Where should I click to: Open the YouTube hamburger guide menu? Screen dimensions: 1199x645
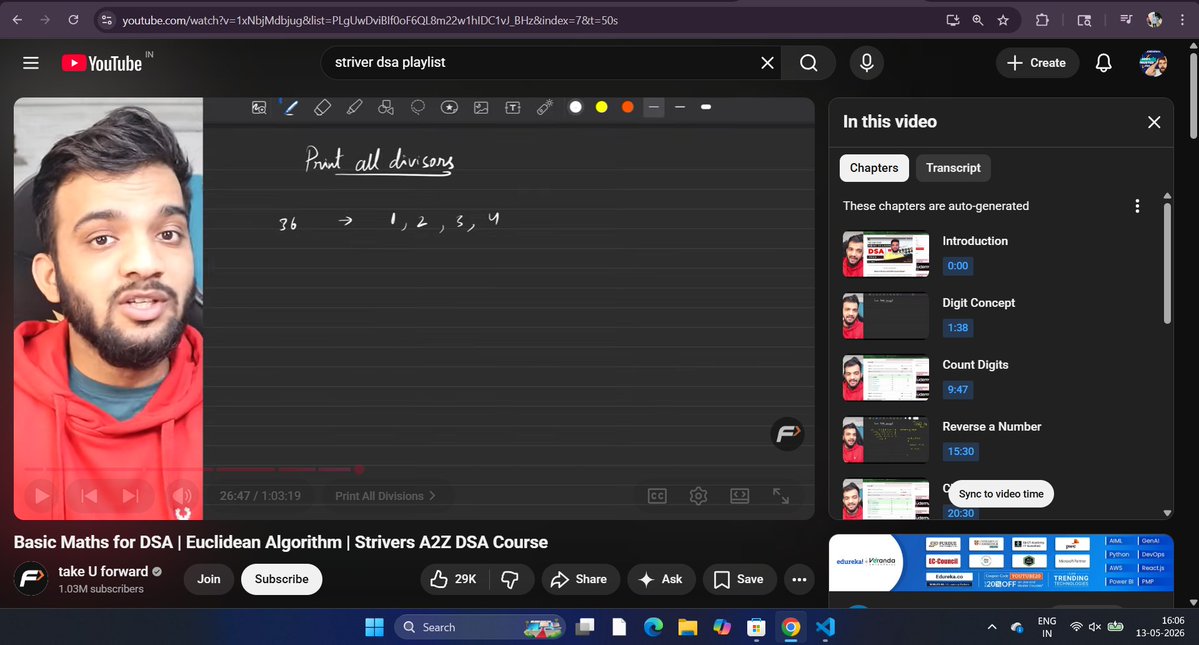[x=31, y=63]
